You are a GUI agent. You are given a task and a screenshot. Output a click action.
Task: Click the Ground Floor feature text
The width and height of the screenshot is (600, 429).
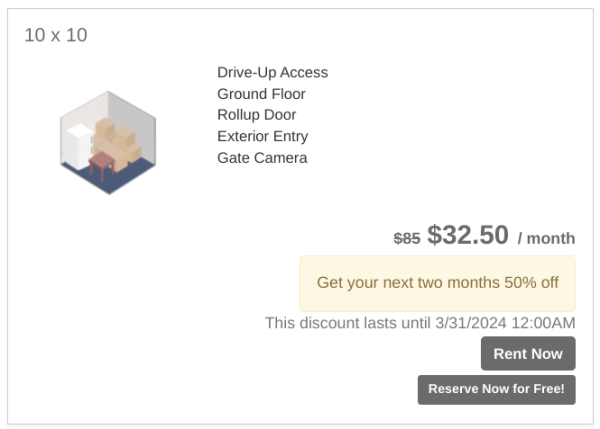tap(261, 94)
